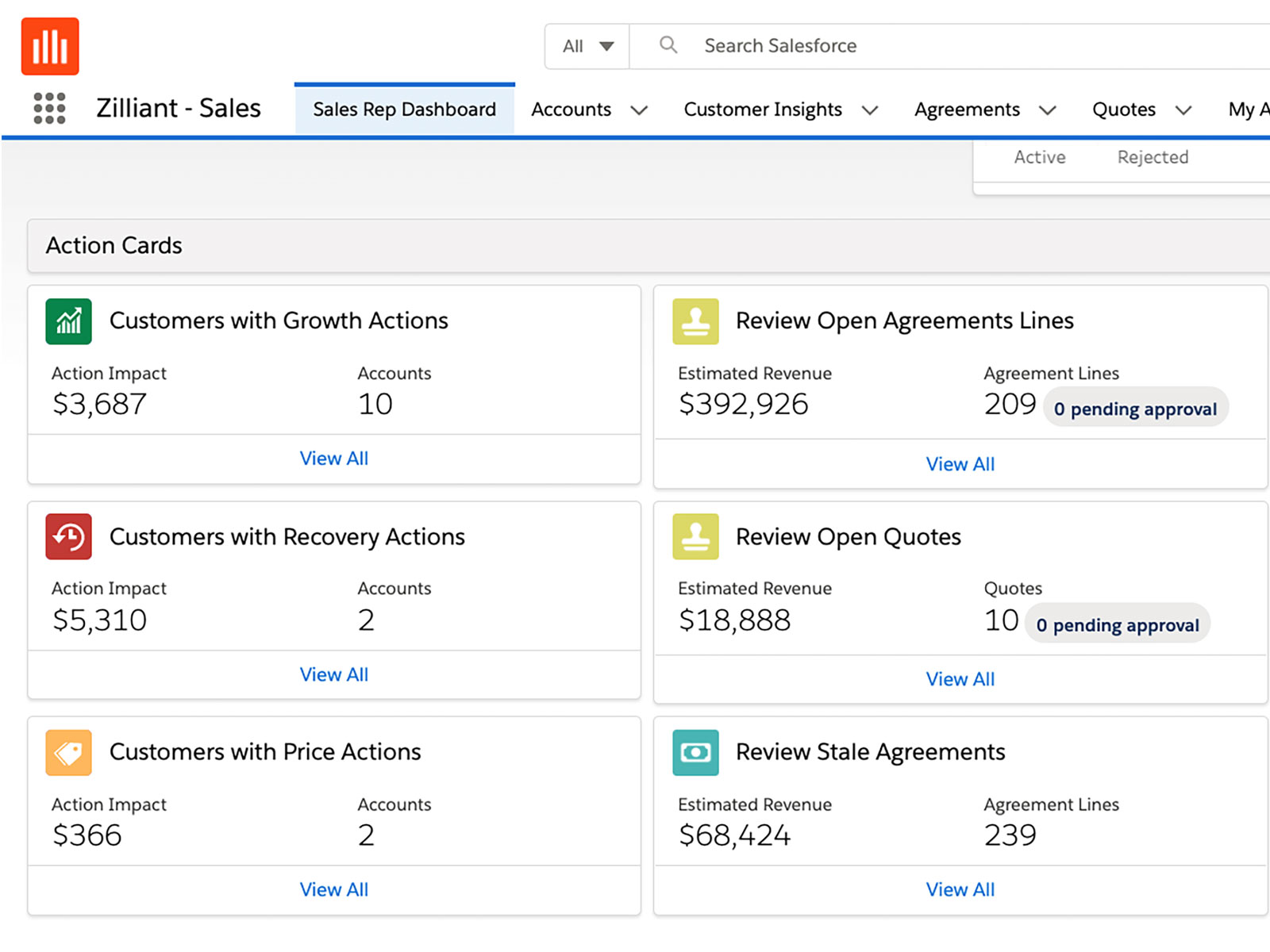
Task: Expand the Customer Insights chevron menu
Action: click(870, 110)
